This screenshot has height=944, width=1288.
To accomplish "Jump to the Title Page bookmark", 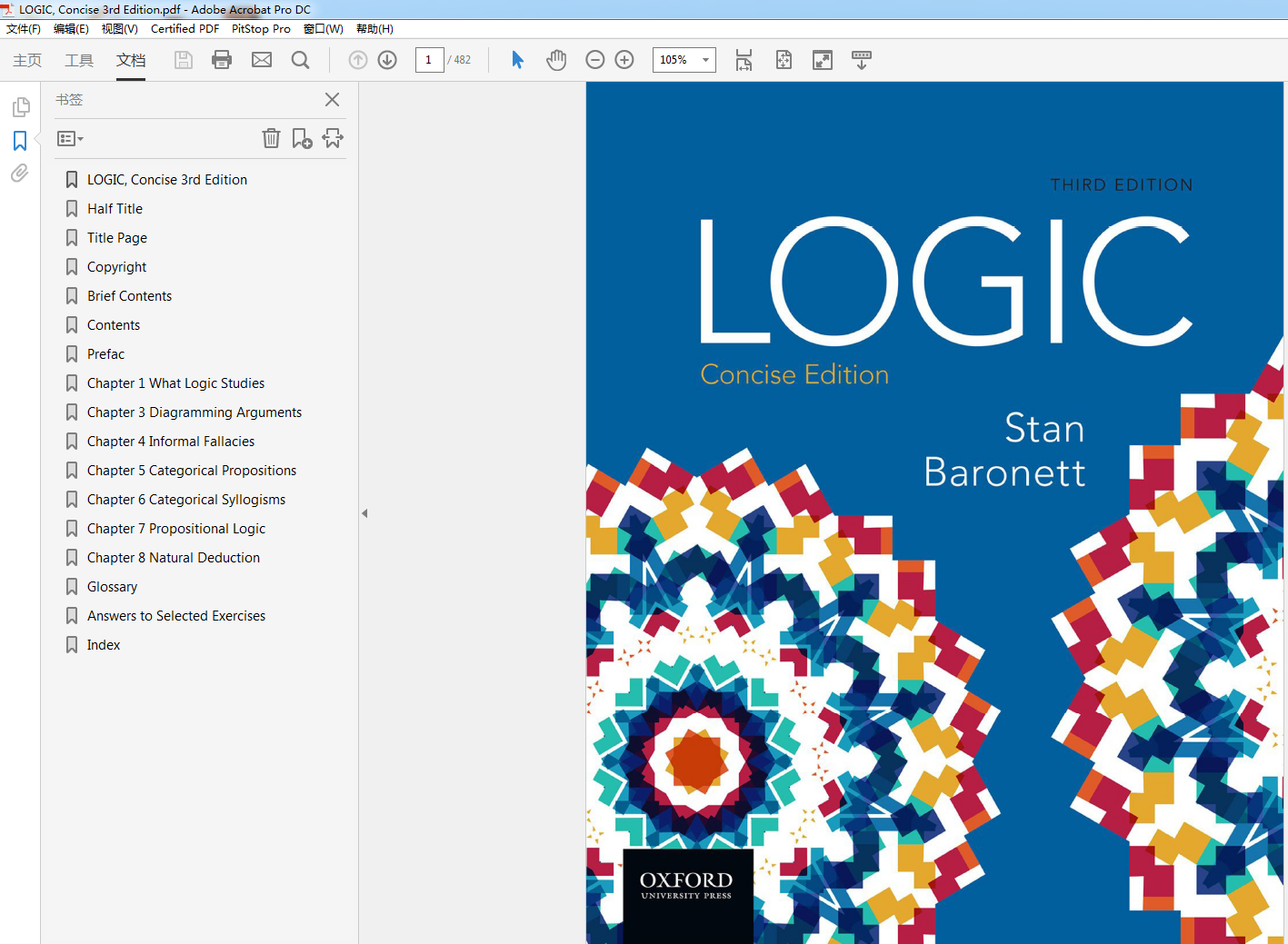I will click(117, 238).
